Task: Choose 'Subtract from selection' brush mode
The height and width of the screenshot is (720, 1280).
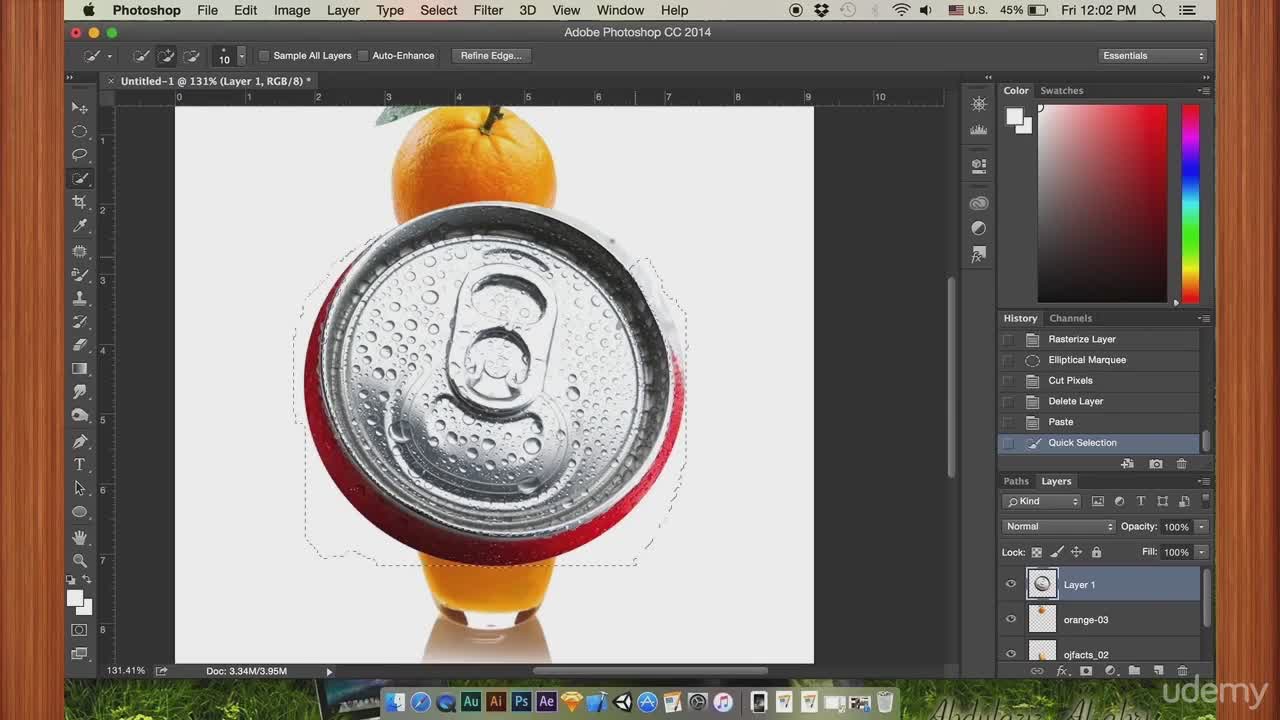Action: (x=191, y=56)
